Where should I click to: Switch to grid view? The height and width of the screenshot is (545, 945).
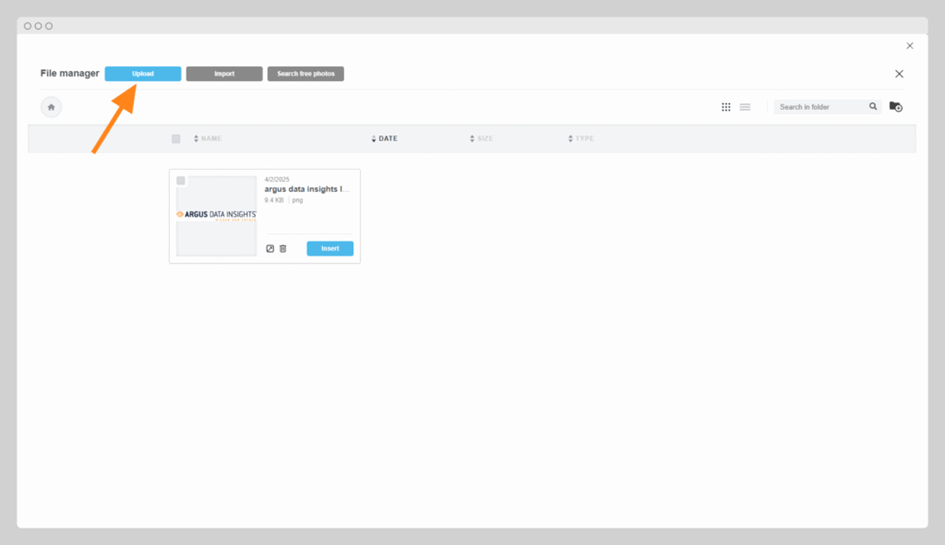(726, 107)
